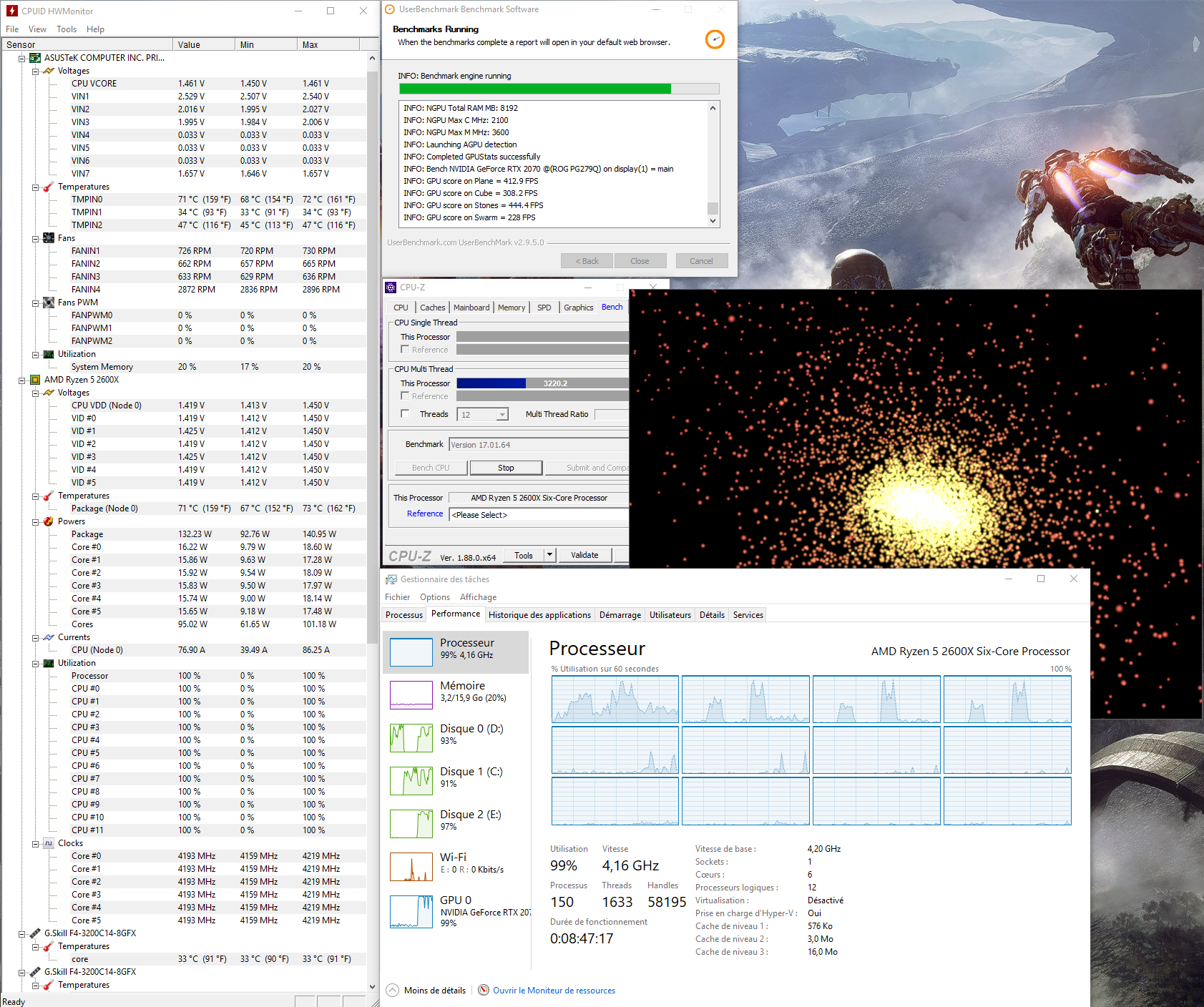Cancel the running UserBenchmark

701,261
